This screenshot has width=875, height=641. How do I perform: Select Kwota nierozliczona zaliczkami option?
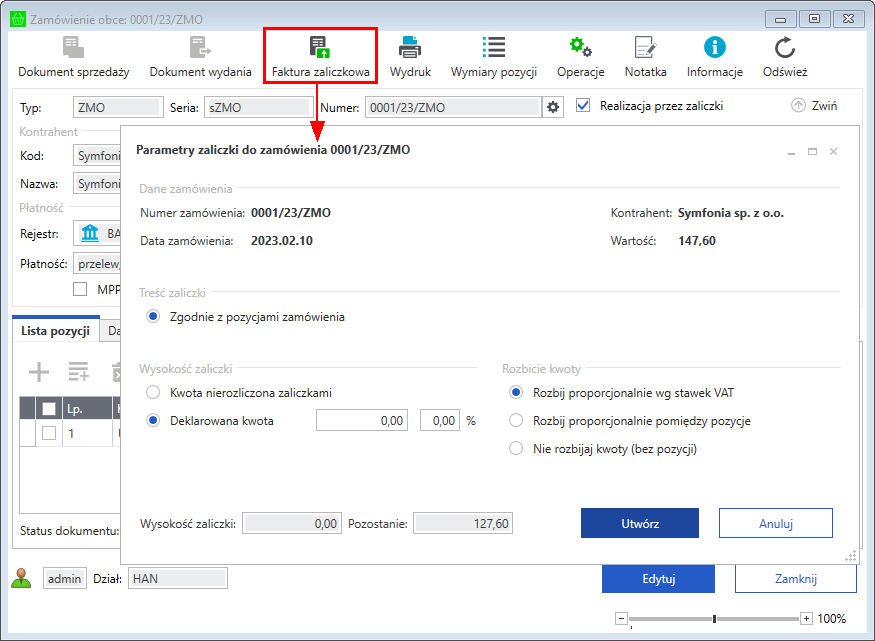[x=153, y=393]
